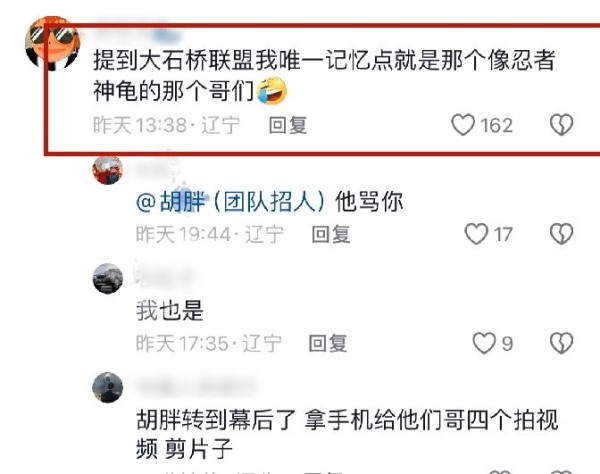This screenshot has width=600, height=474.
Task: Open avatar of 胡胖转到幕后了 commenter
Action: (x=108, y=387)
